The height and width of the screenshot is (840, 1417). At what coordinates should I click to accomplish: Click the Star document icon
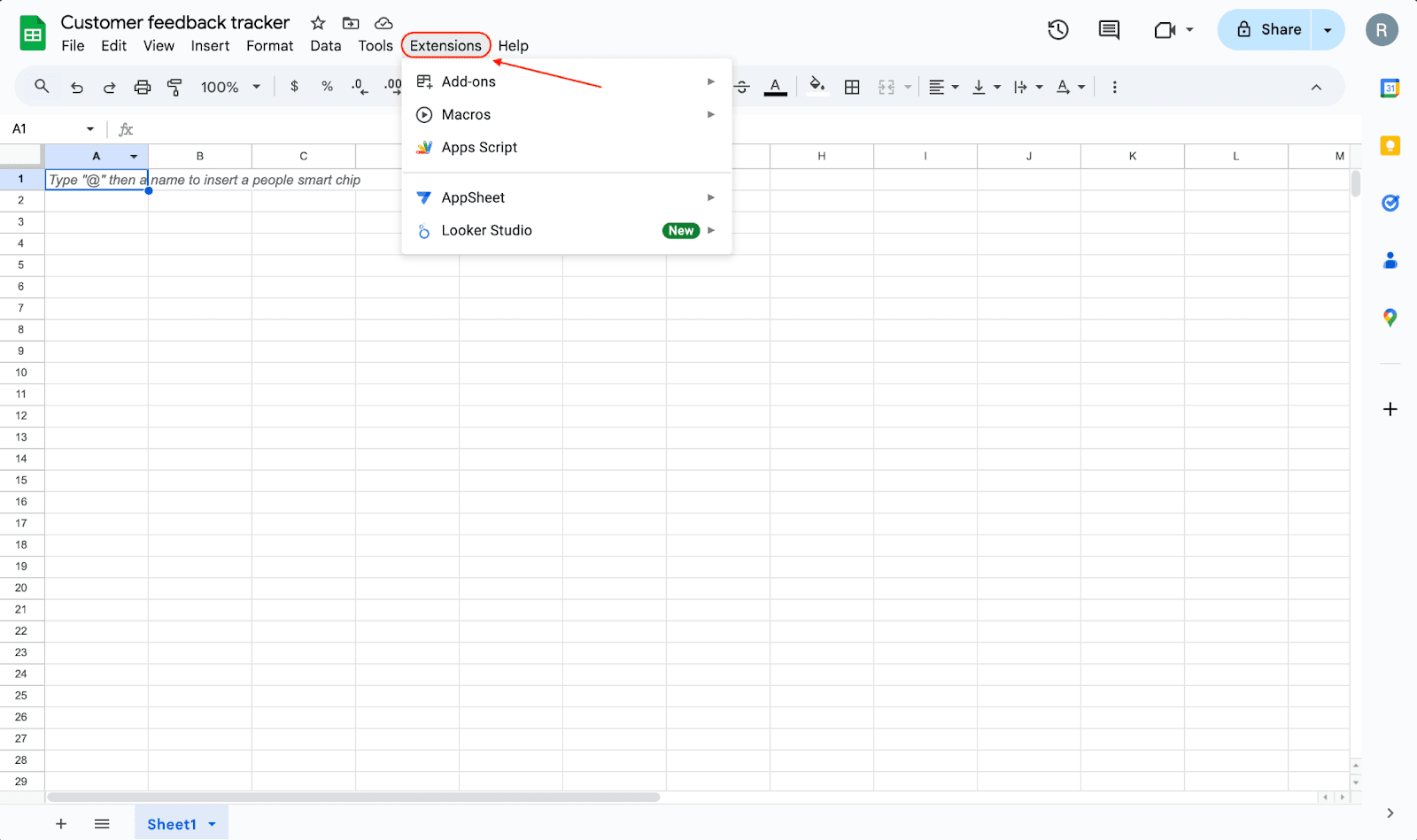click(x=318, y=23)
